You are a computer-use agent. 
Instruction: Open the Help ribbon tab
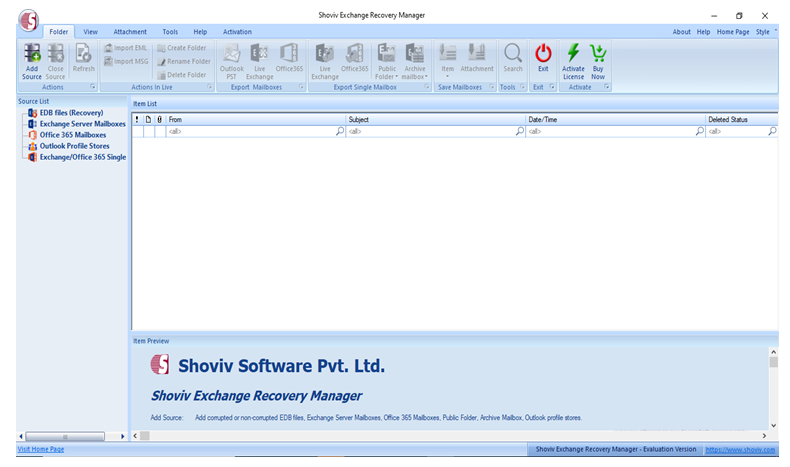point(200,32)
